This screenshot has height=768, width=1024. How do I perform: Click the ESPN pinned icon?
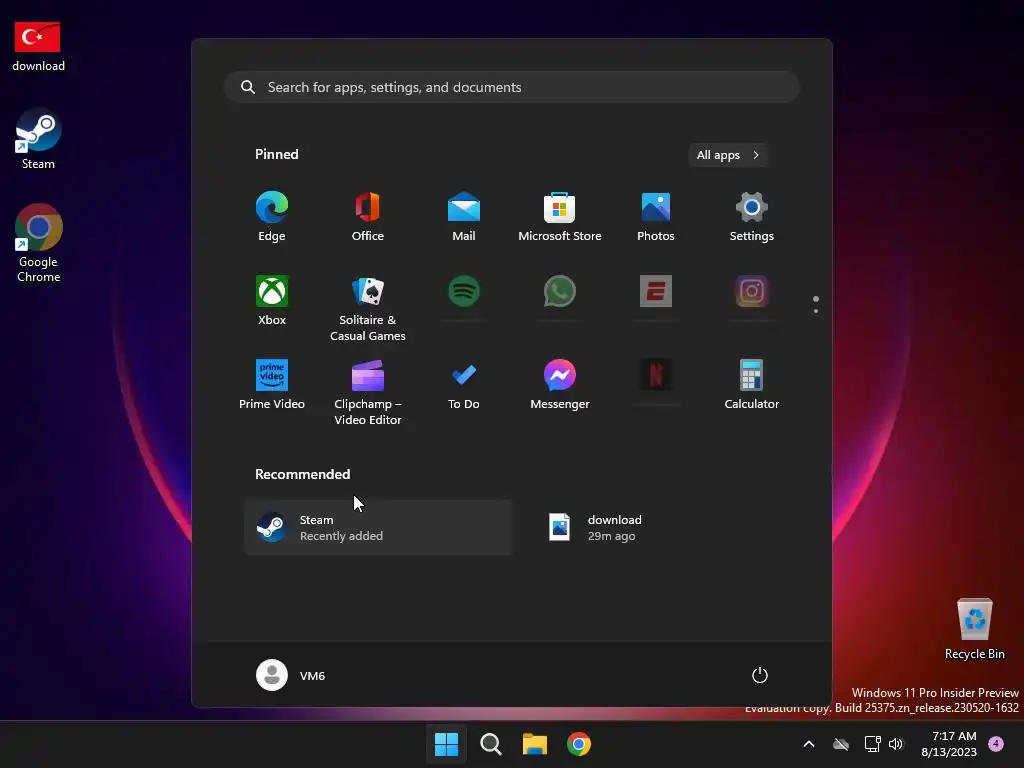coord(656,291)
